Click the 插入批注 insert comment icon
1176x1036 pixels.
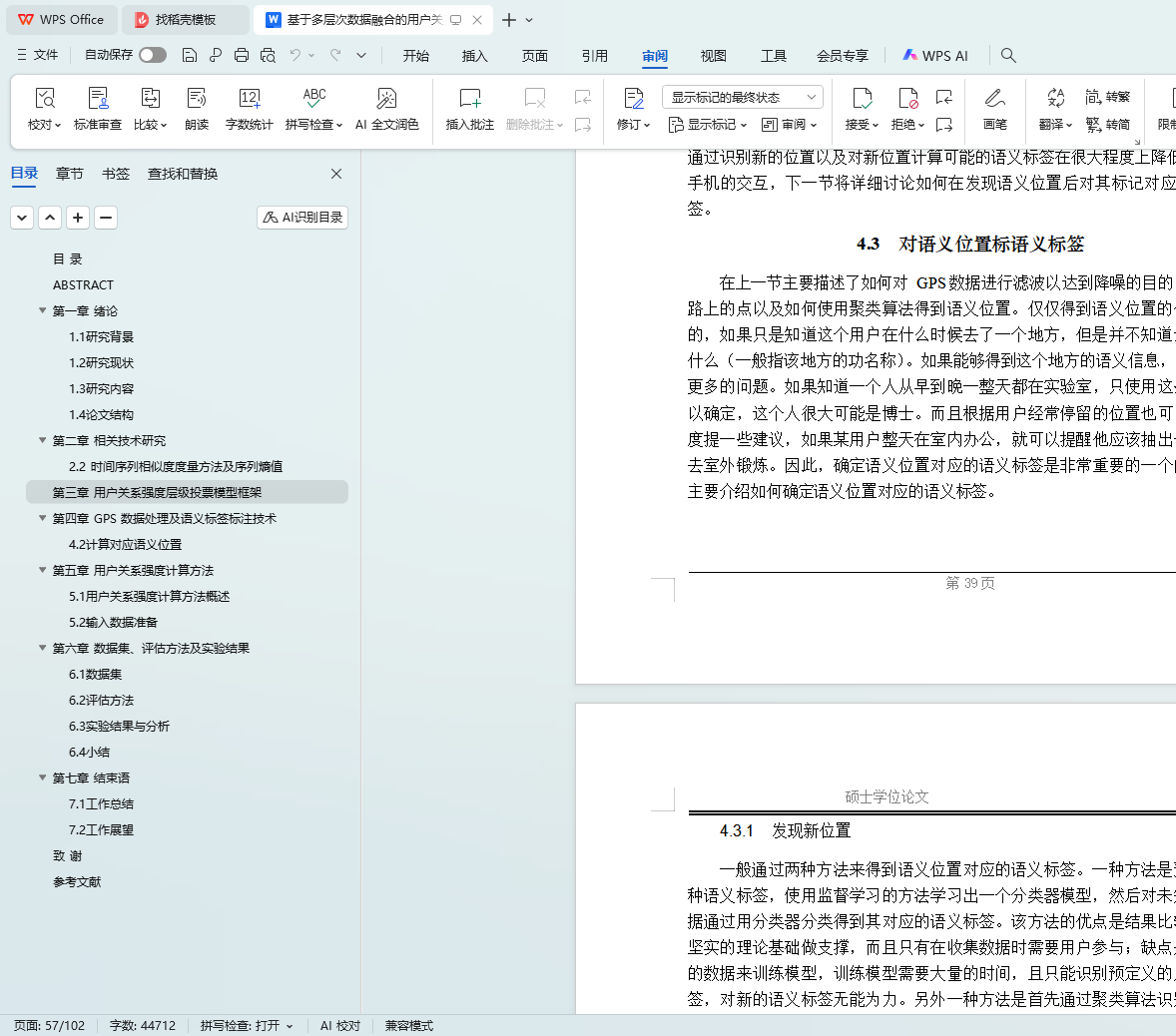click(469, 99)
